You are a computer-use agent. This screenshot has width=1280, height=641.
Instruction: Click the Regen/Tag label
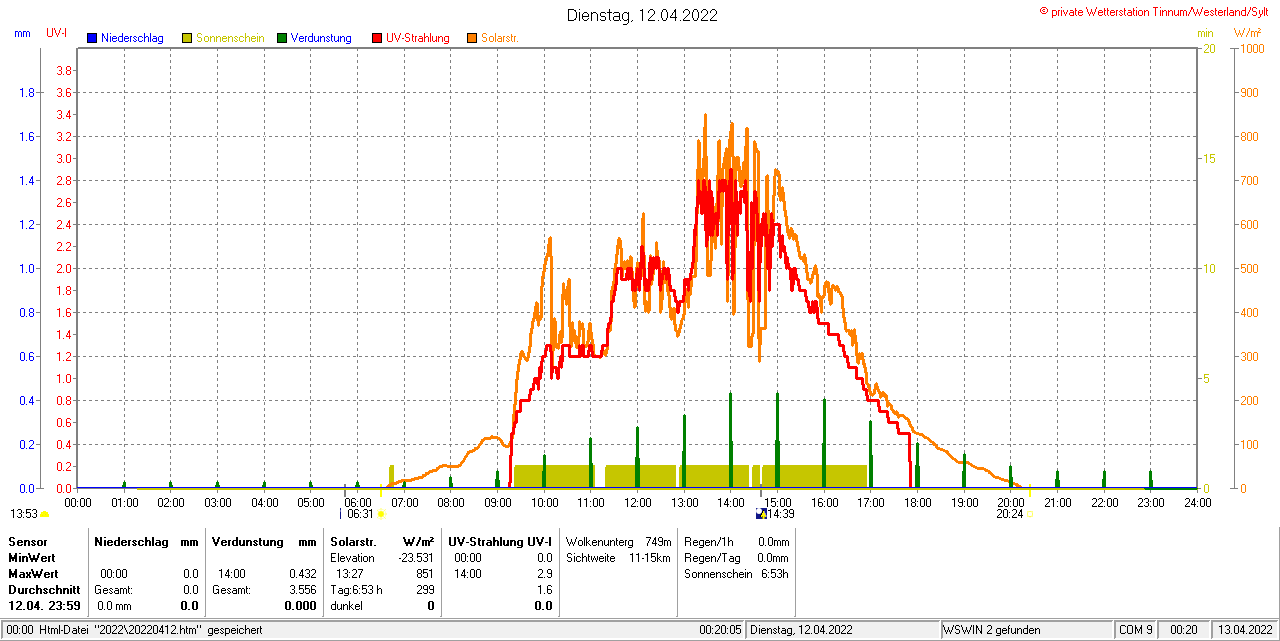coord(710,557)
